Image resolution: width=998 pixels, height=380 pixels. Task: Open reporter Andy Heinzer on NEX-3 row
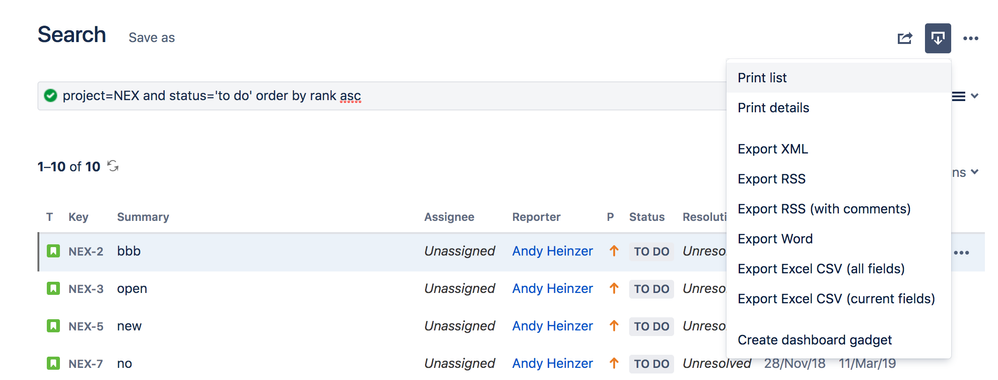click(x=552, y=288)
